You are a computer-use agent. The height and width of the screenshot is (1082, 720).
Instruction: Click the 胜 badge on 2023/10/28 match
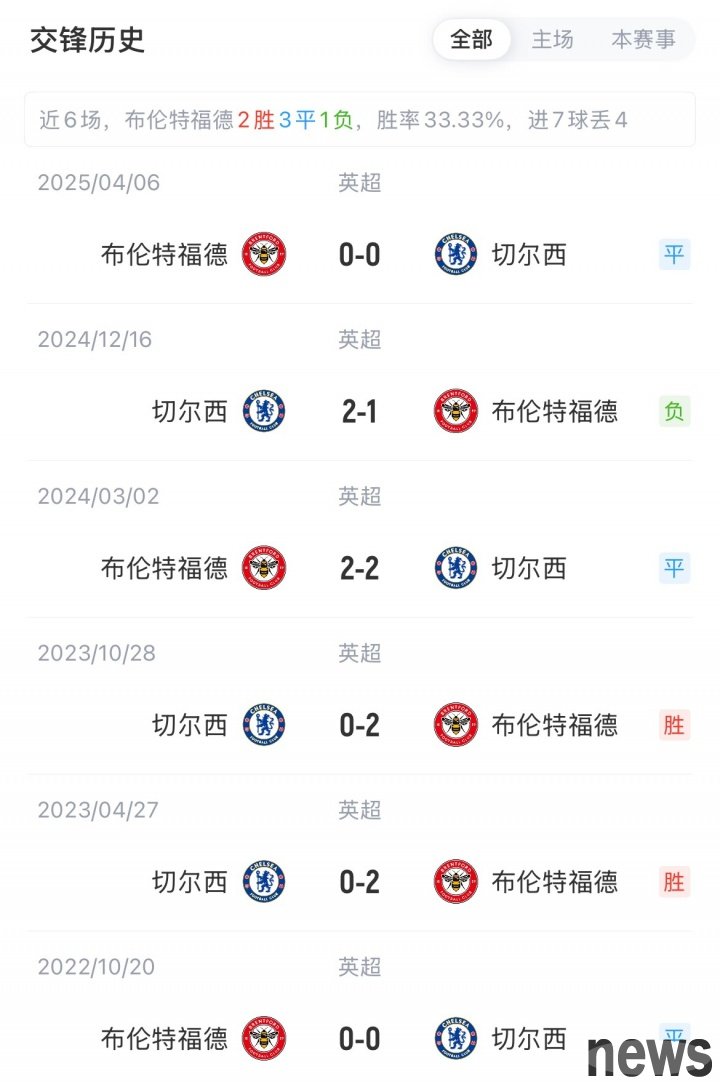point(674,725)
